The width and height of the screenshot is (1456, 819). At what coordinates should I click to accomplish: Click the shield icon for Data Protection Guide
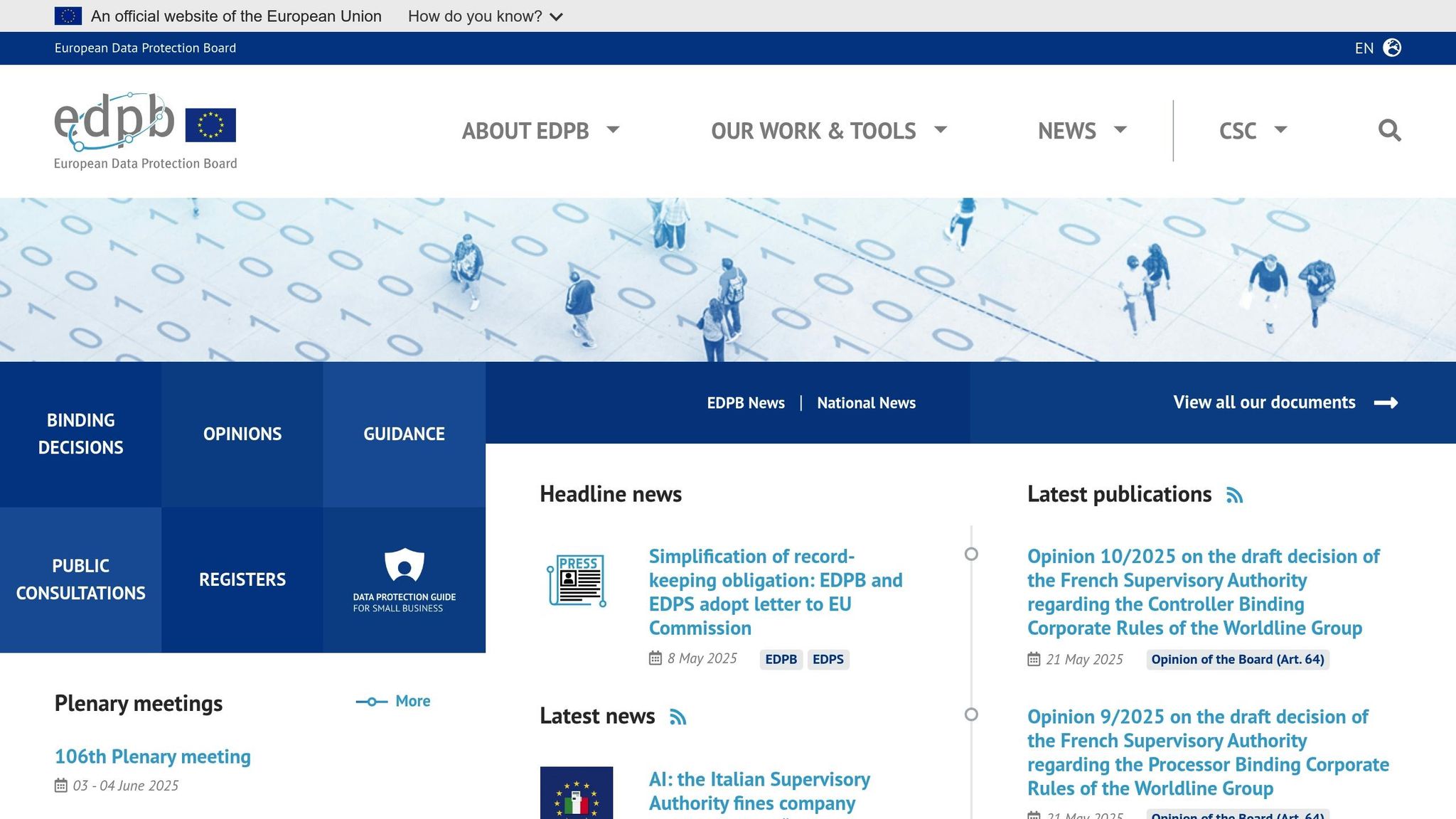pyautogui.click(x=404, y=566)
